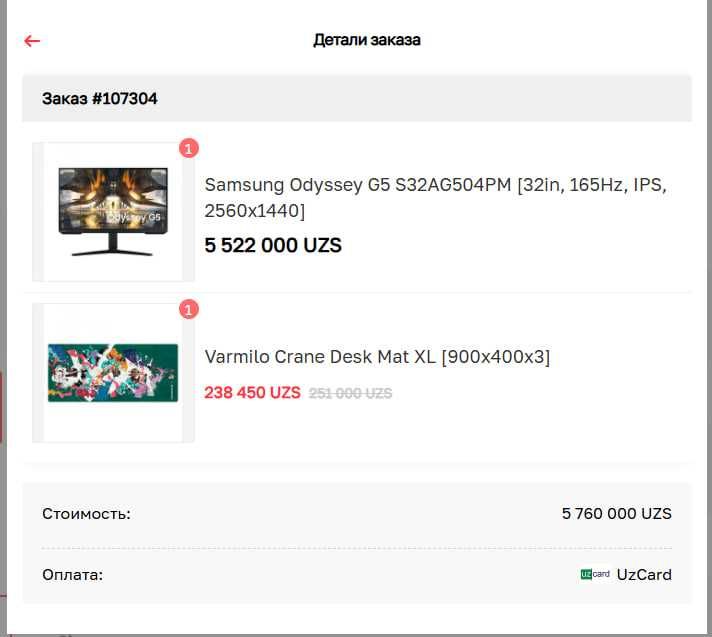Open the Samsung Odyssey G5 monitor thumbnail
This screenshot has width=712, height=637.
coord(113,212)
